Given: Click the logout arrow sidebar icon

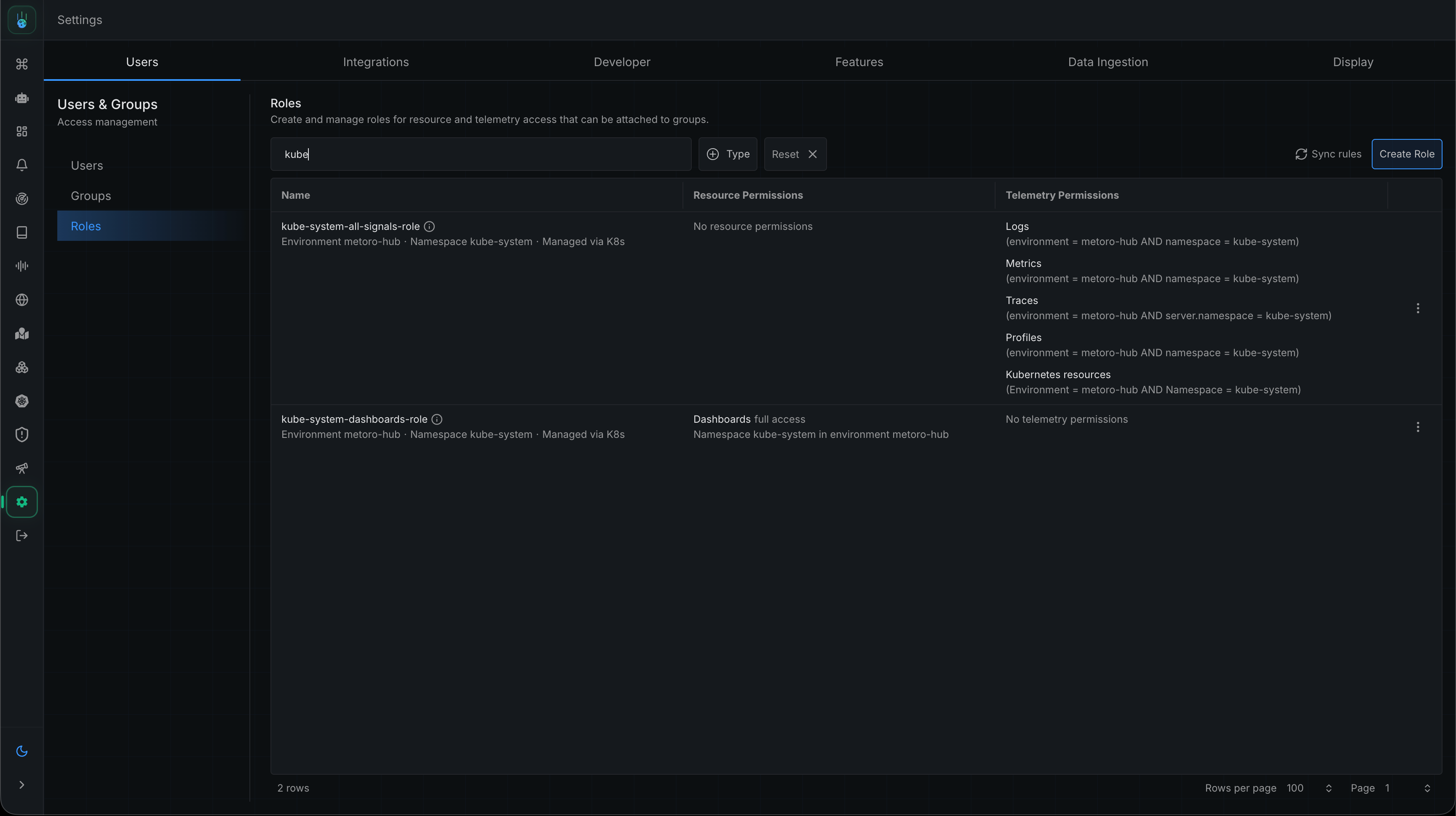Looking at the screenshot, I should coord(21,536).
